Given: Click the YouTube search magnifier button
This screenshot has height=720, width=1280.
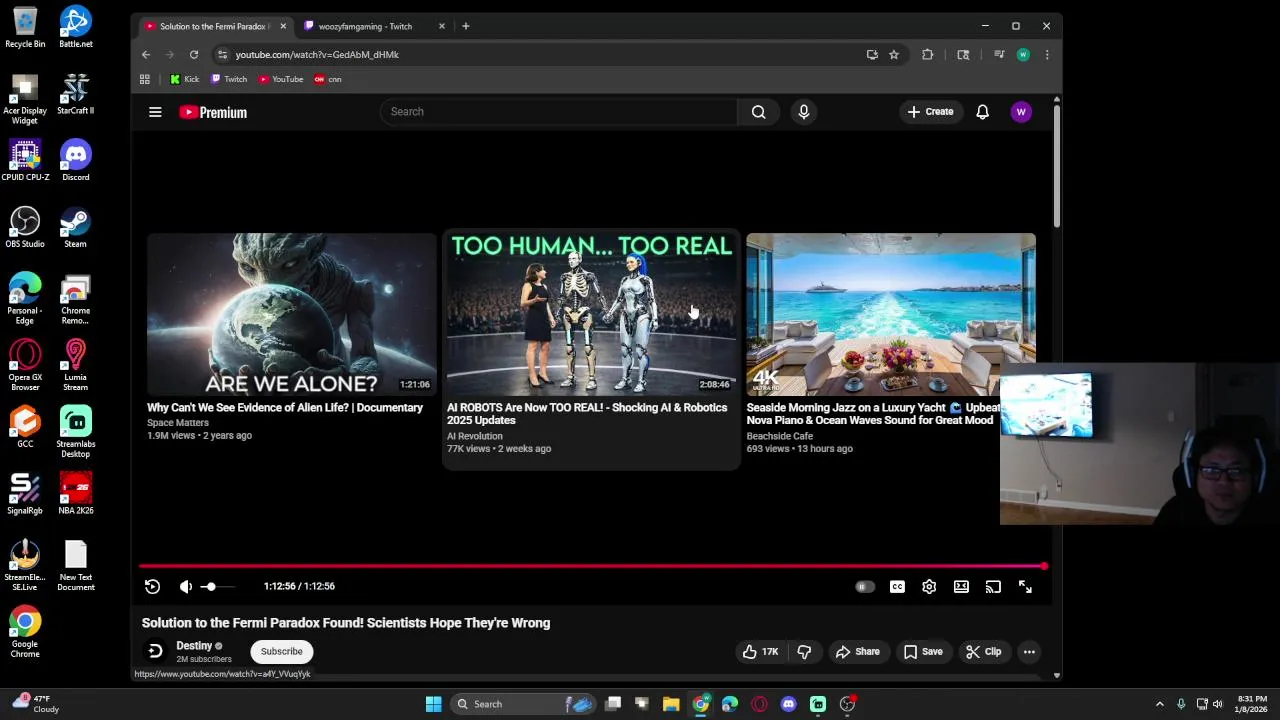Looking at the screenshot, I should pyautogui.click(x=759, y=112).
